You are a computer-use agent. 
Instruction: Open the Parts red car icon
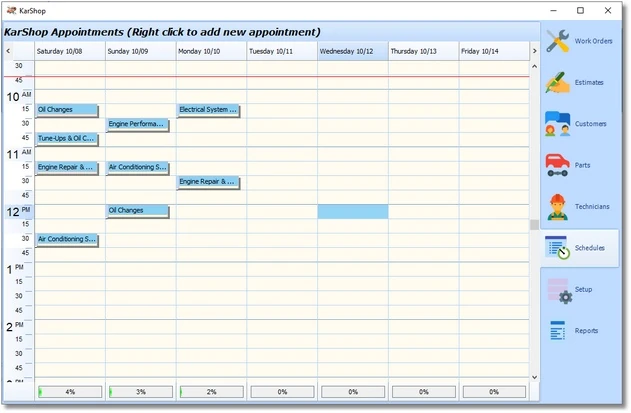[x=558, y=165]
